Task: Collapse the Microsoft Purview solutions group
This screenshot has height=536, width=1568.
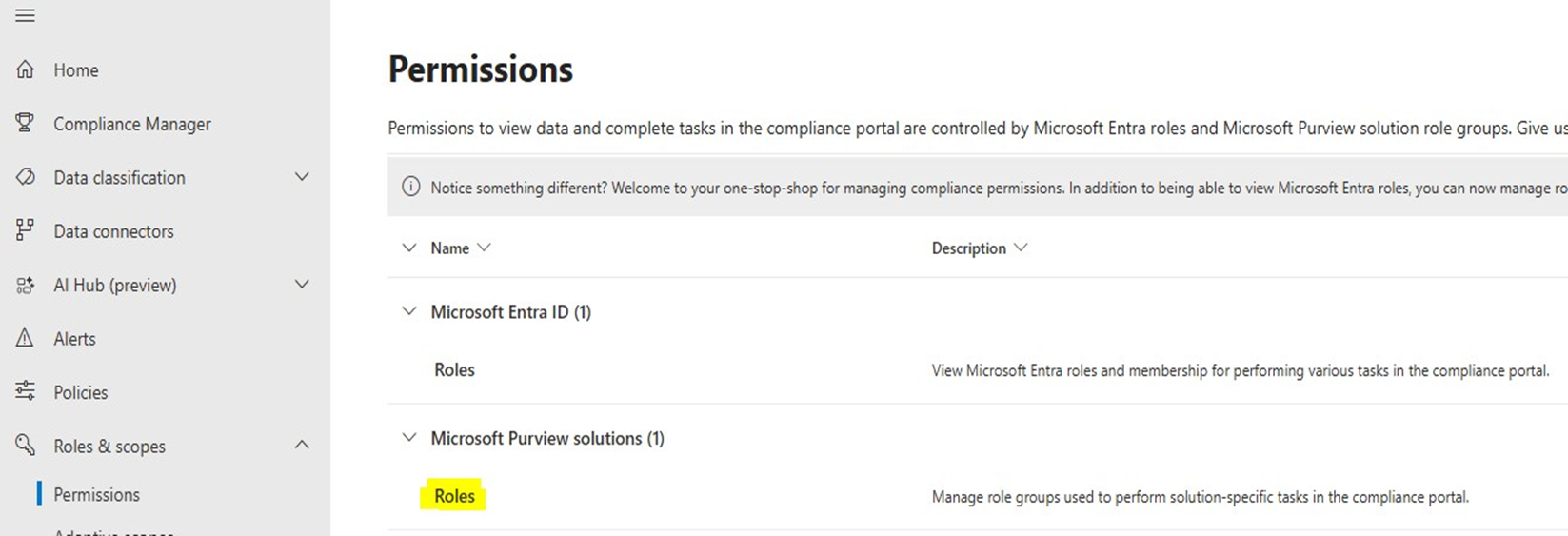Action: (x=409, y=438)
